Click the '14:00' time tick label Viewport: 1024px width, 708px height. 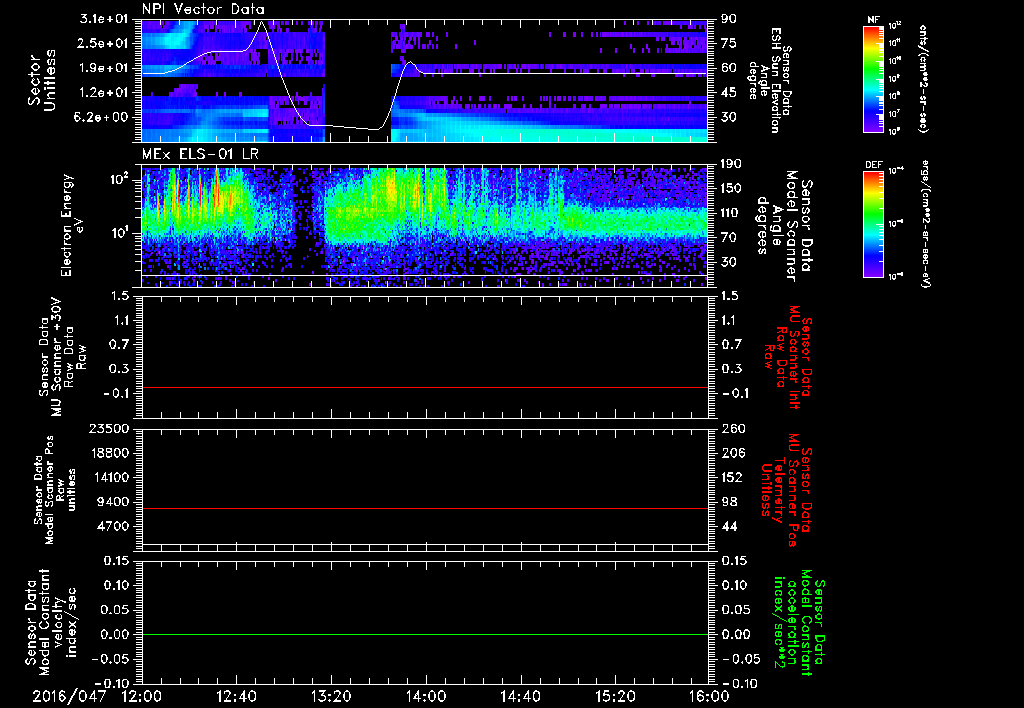426,696
